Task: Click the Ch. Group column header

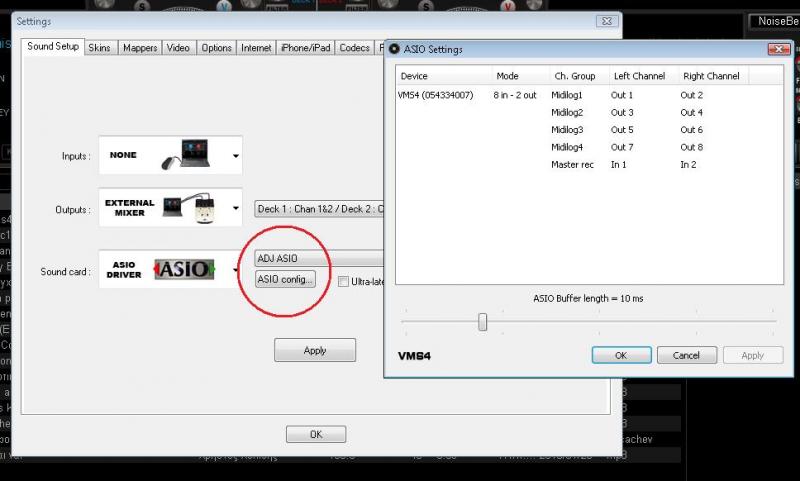Action: 579,76
